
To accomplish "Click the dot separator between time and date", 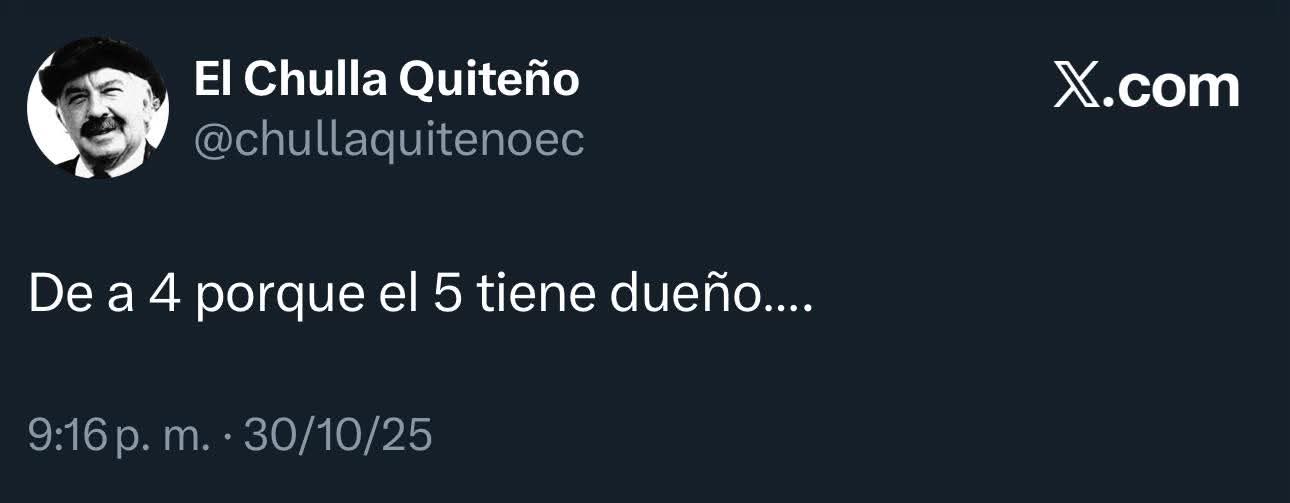I will click(x=228, y=437).
